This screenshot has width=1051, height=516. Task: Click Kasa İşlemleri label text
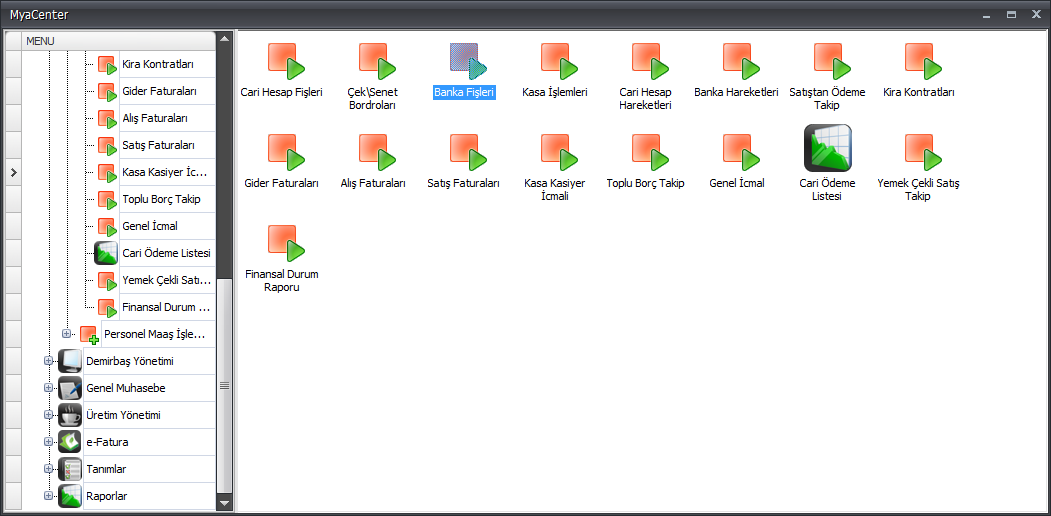555,92
